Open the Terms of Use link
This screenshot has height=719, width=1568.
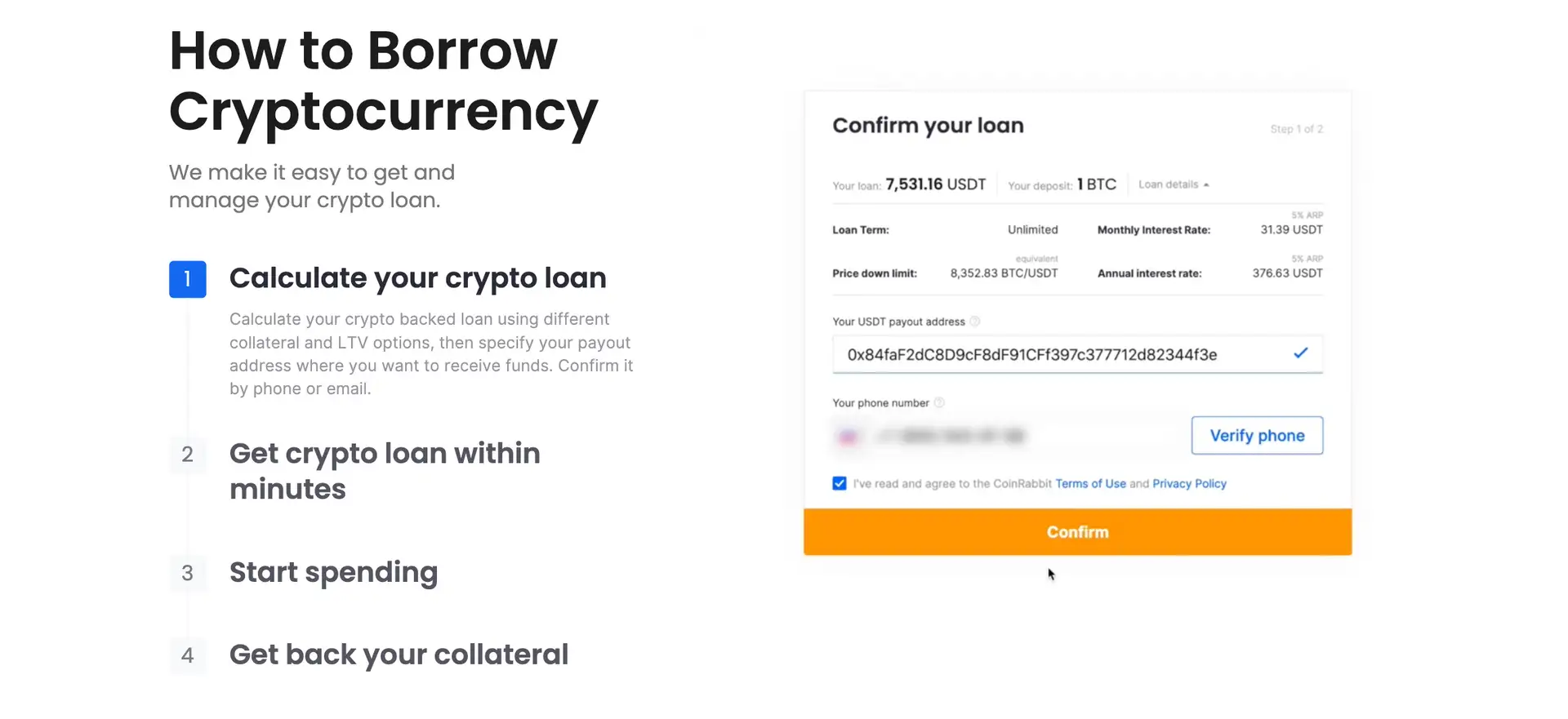click(1090, 484)
